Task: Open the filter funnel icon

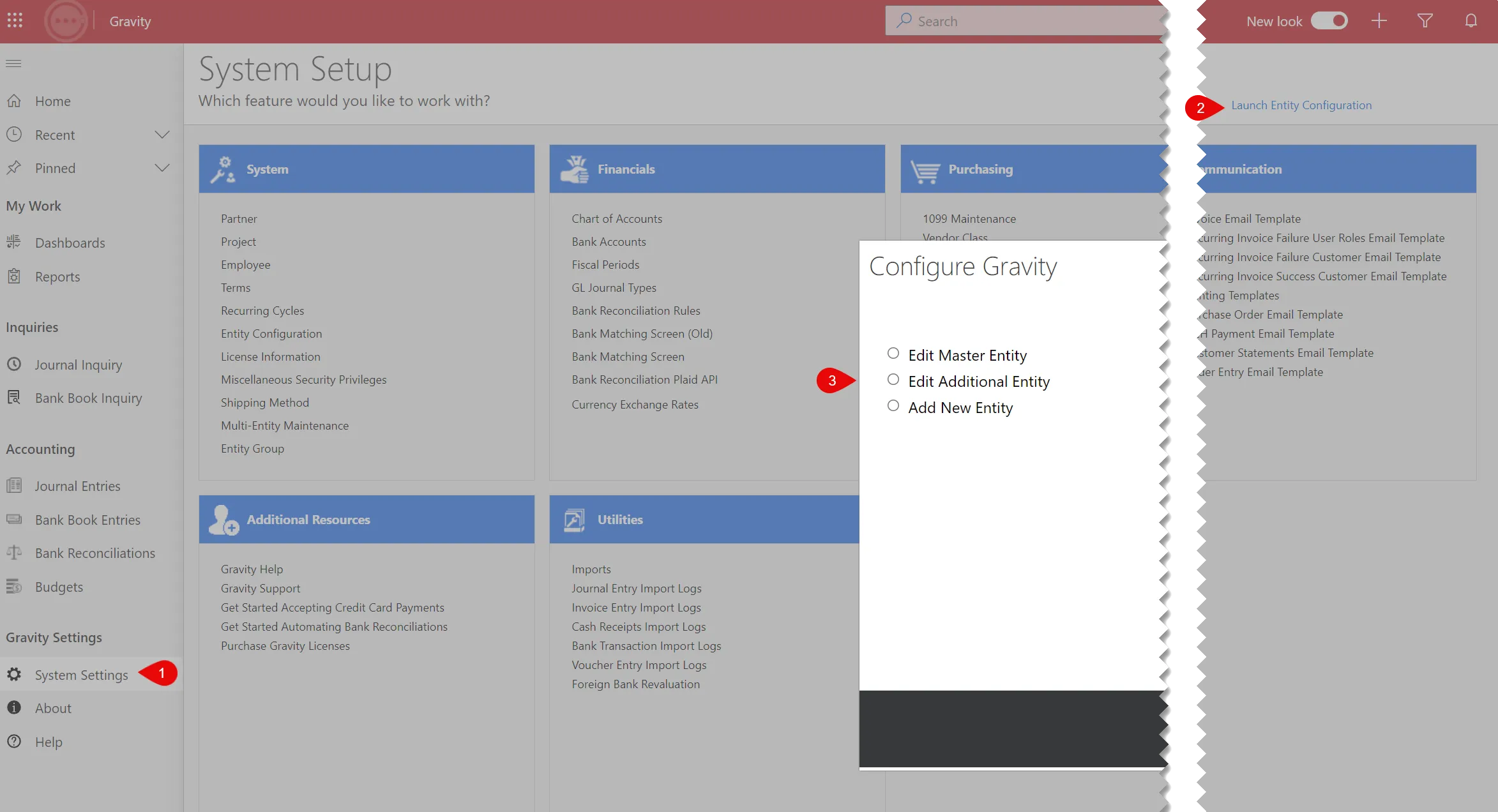Action: [x=1425, y=21]
